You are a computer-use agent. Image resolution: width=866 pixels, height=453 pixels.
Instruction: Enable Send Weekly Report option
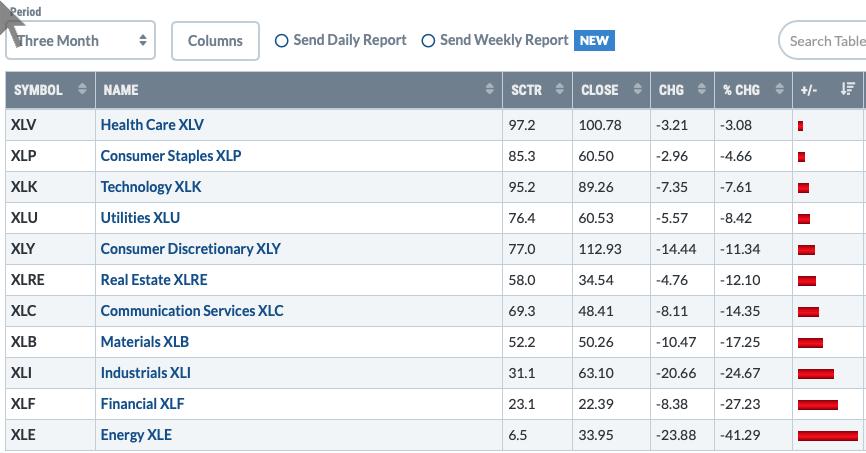429,41
